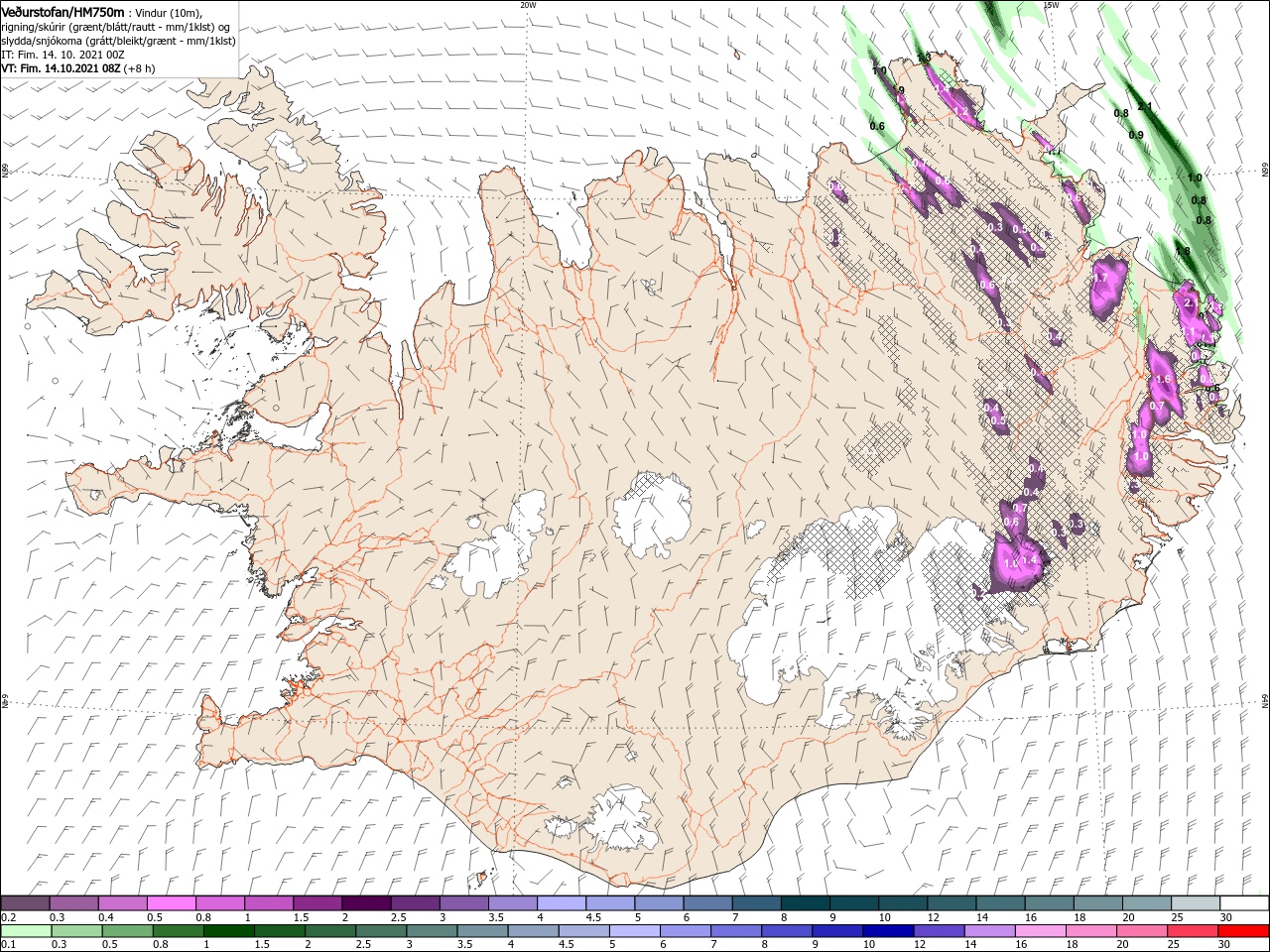Click the 0.1 label under rain legend

8,945
